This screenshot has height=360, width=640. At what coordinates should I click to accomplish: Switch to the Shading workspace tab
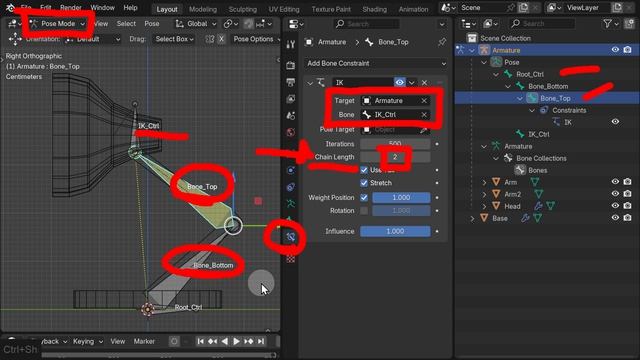[x=374, y=9]
